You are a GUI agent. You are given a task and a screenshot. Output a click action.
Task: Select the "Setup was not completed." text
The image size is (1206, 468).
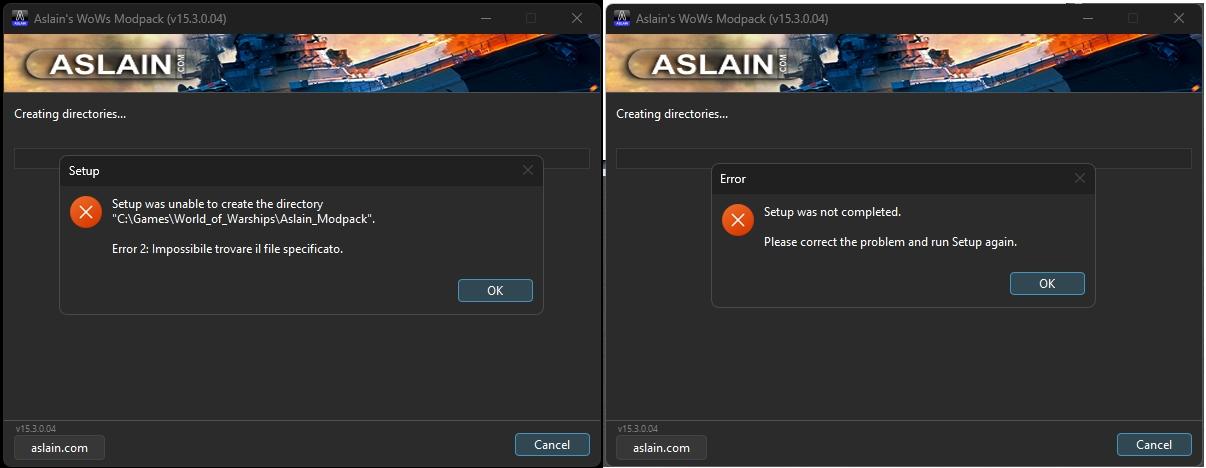click(832, 212)
